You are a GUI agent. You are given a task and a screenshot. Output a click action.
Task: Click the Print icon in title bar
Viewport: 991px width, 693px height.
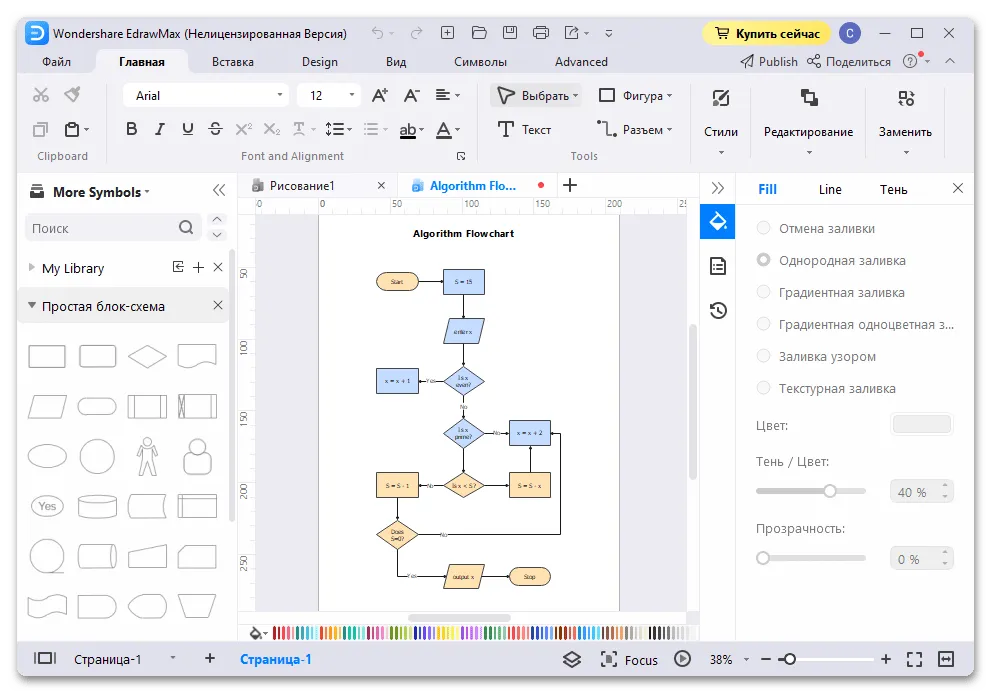coord(541,33)
